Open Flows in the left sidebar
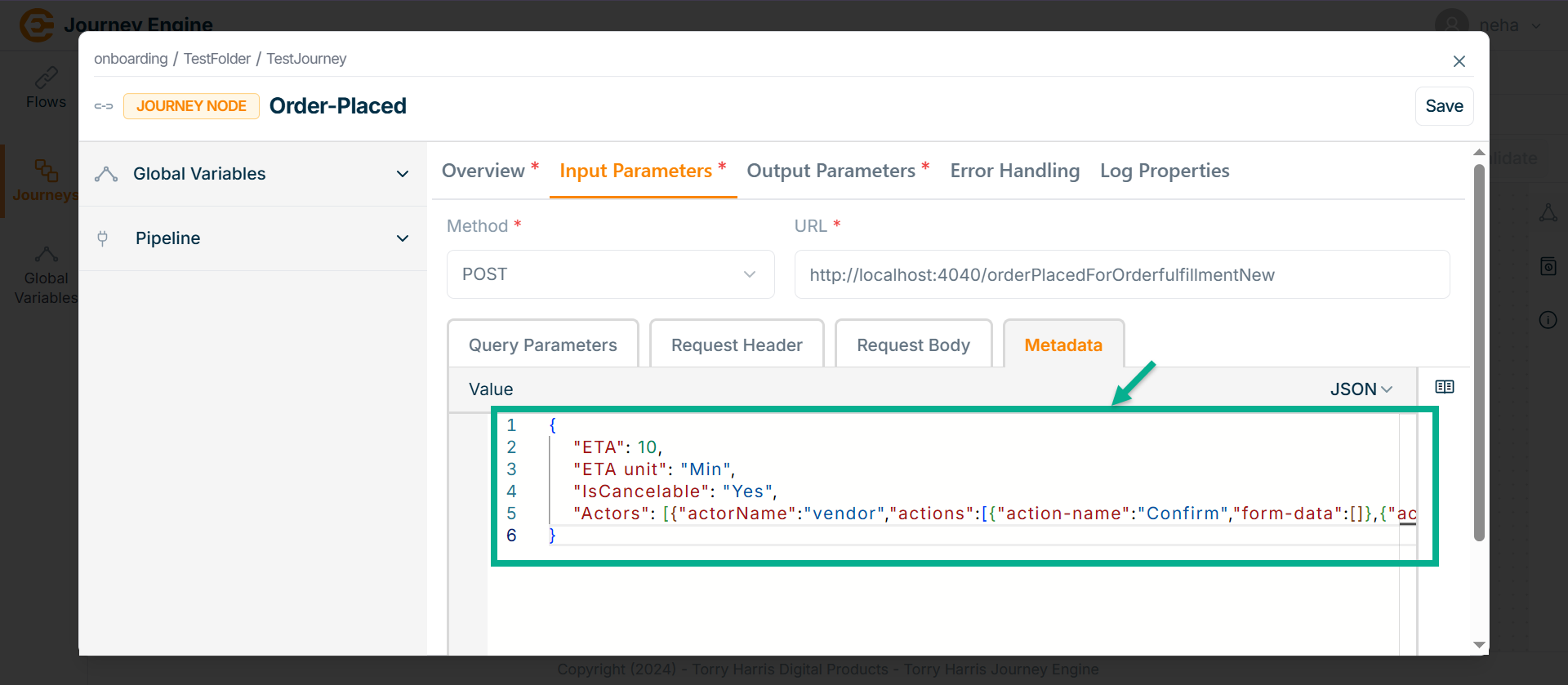Viewport: 1568px width, 685px height. click(x=46, y=88)
